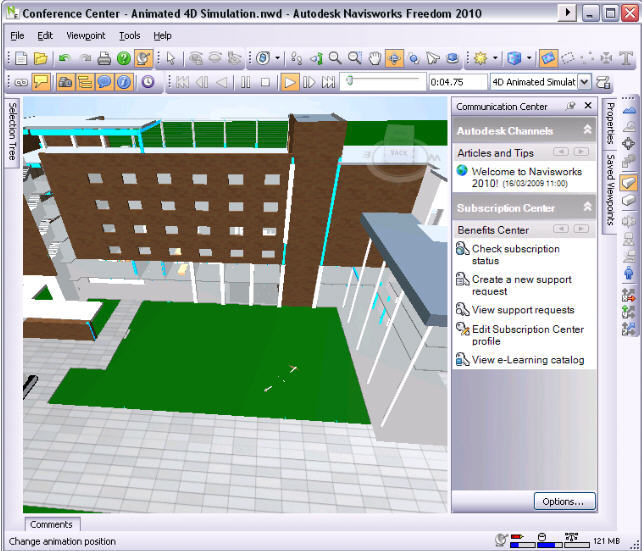Open View support requests link

click(x=523, y=309)
